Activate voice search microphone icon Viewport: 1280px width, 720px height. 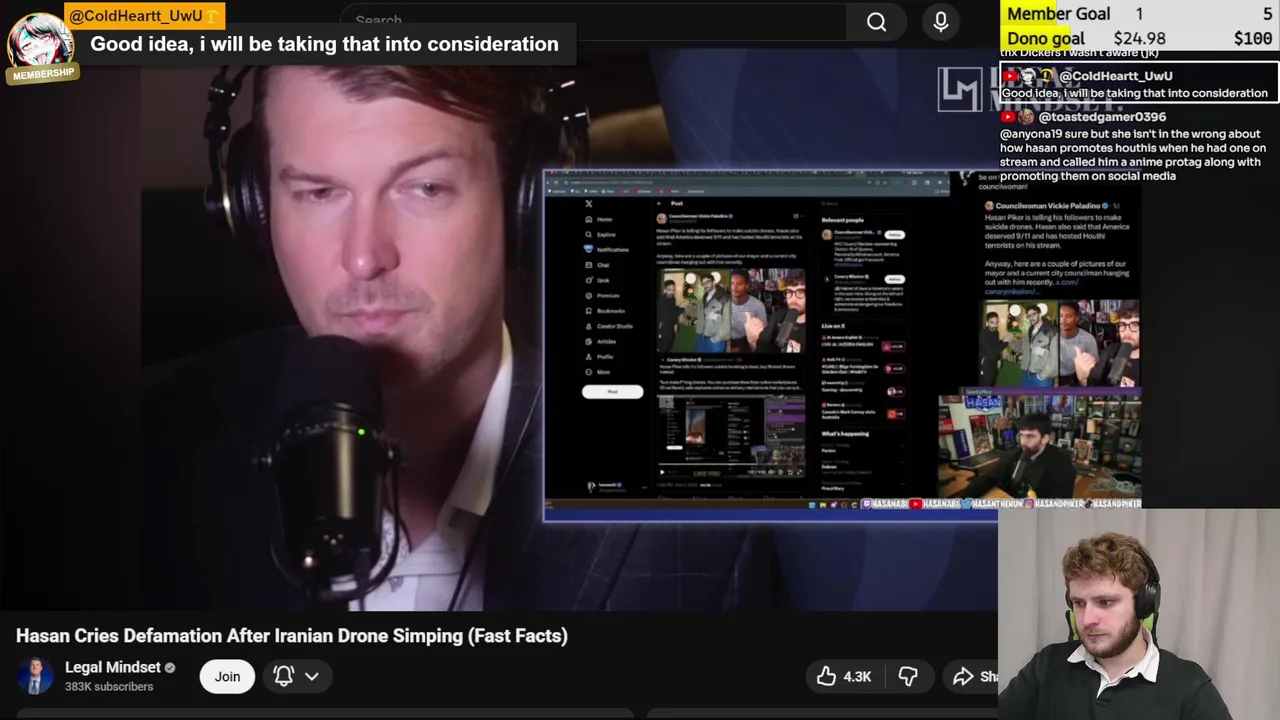pyautogui.click(x=940, y=21)
